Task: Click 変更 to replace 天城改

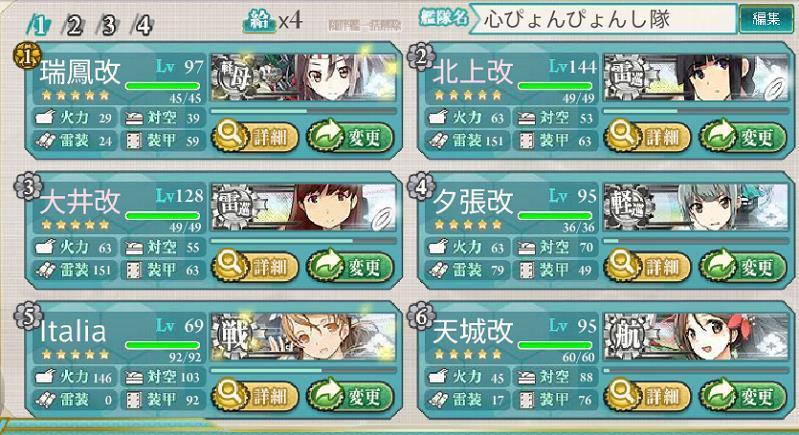Action: 743,396
